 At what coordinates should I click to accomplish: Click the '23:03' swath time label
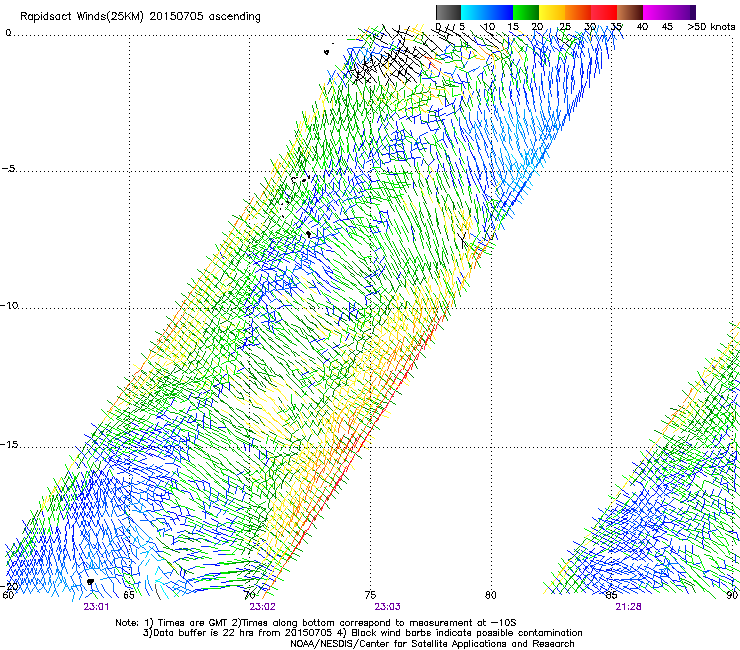(x=387, y=607)
